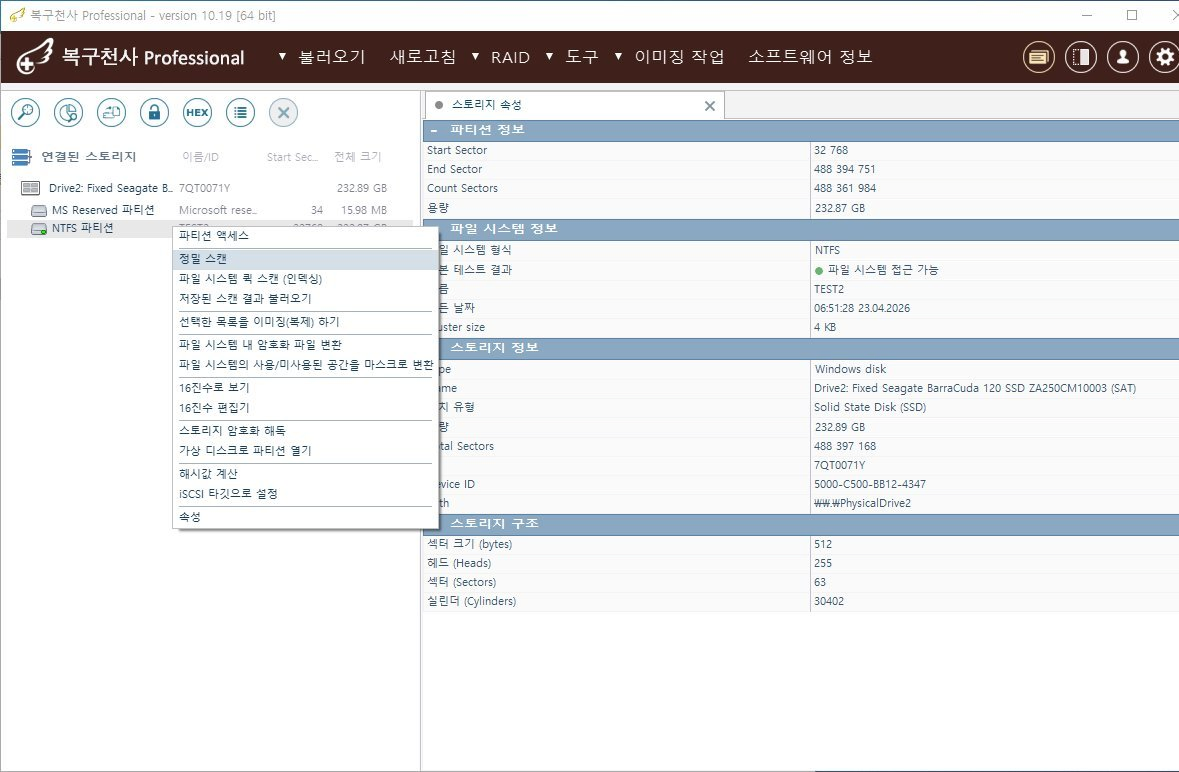The width and height of the screenshot is (1179, 772).
Task: Select the Total Sectors value 488 397 168
Action: point(844,447)
